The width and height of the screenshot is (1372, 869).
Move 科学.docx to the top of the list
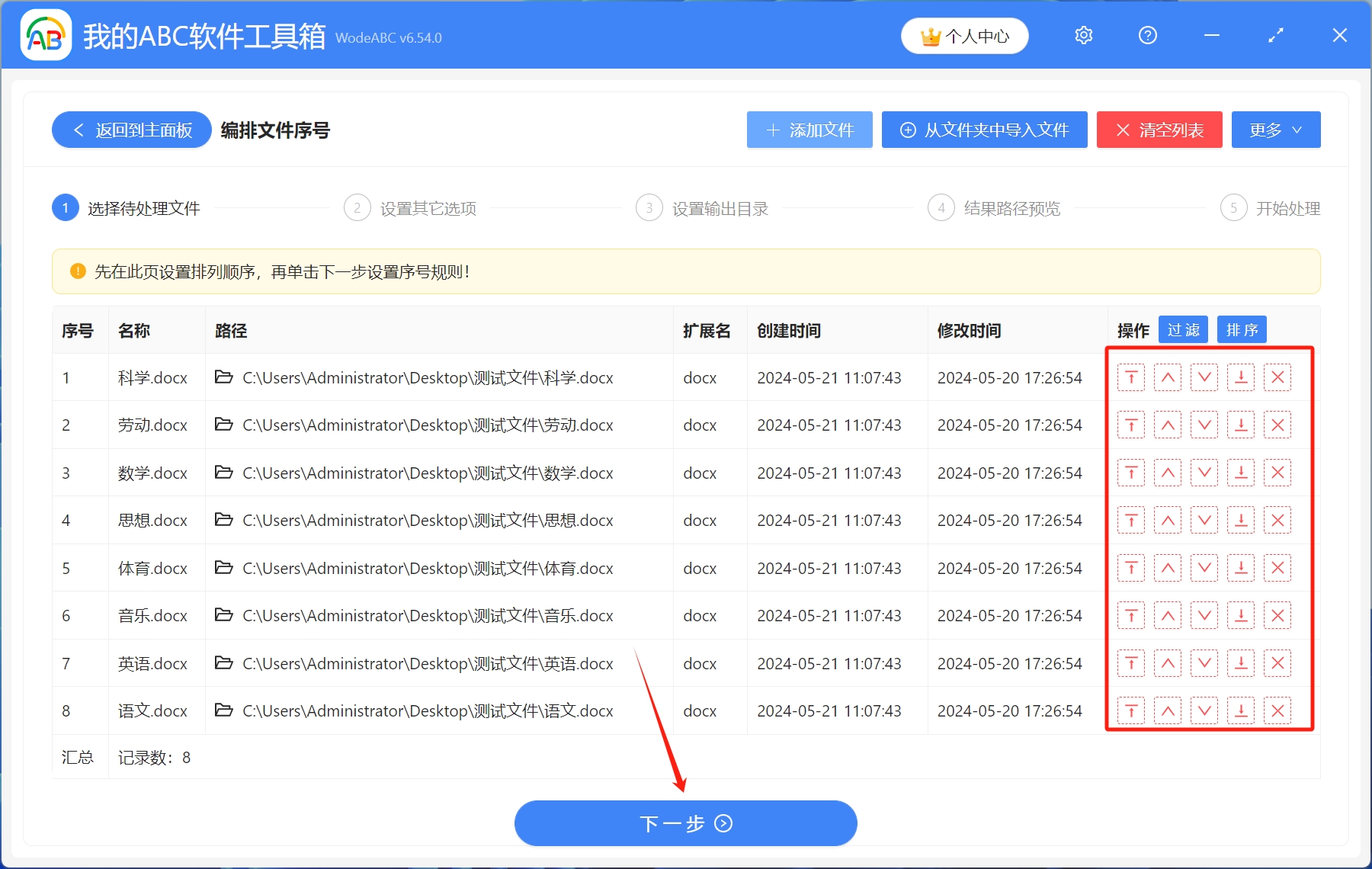[x=1131, y=377]
